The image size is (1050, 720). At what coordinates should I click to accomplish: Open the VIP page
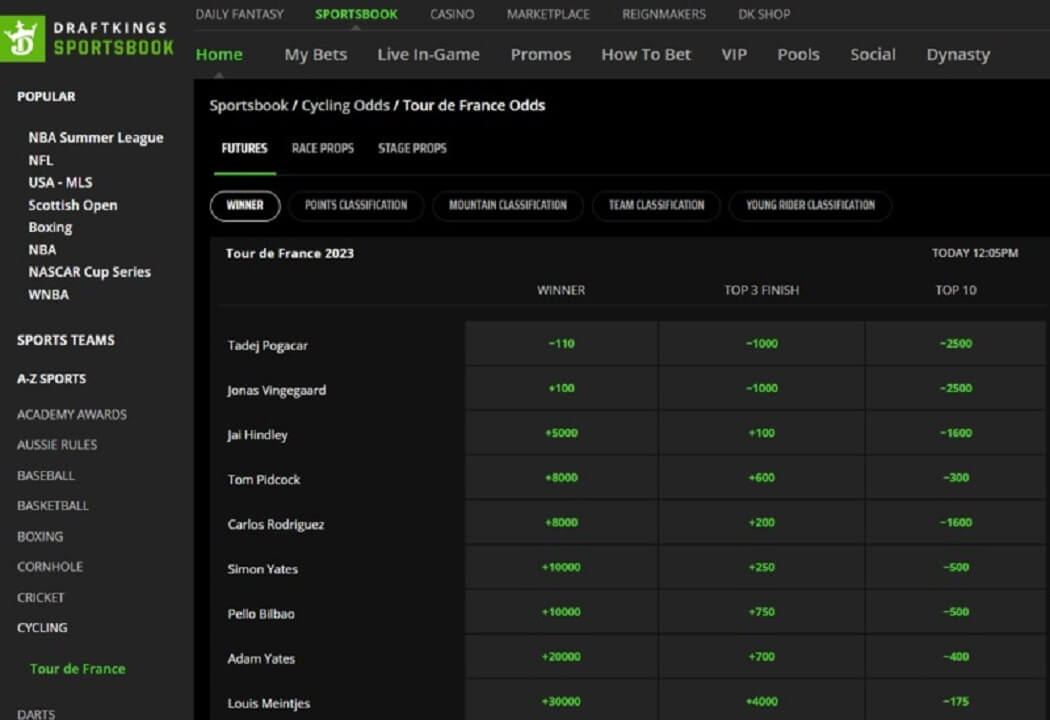pos(734,54)
